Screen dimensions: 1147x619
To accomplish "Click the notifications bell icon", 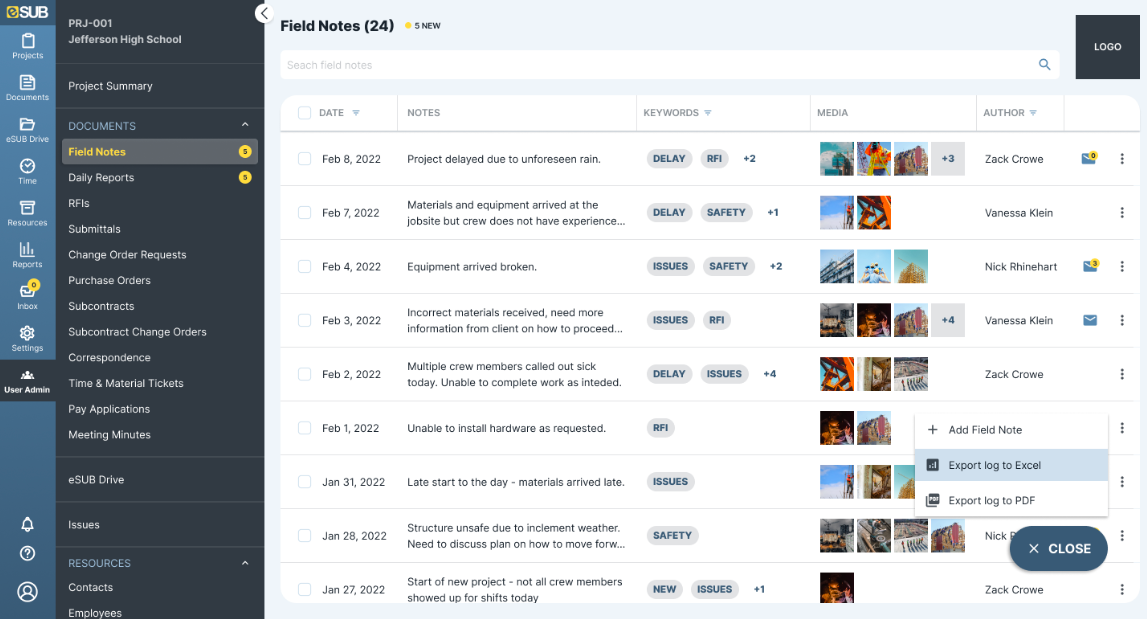I will (27, 525).
